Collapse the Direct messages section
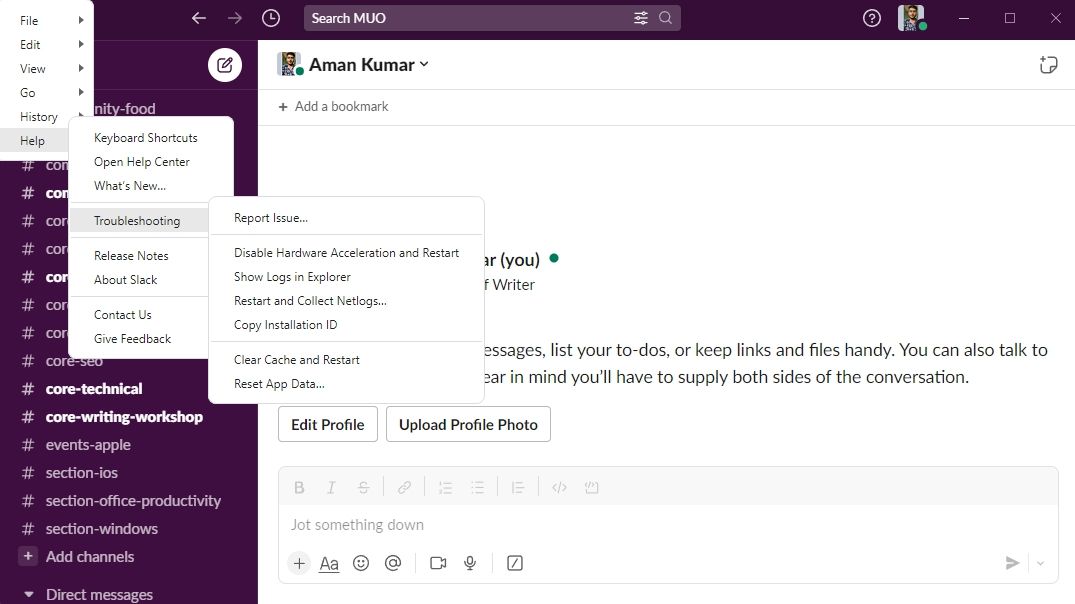 point(29,594)
